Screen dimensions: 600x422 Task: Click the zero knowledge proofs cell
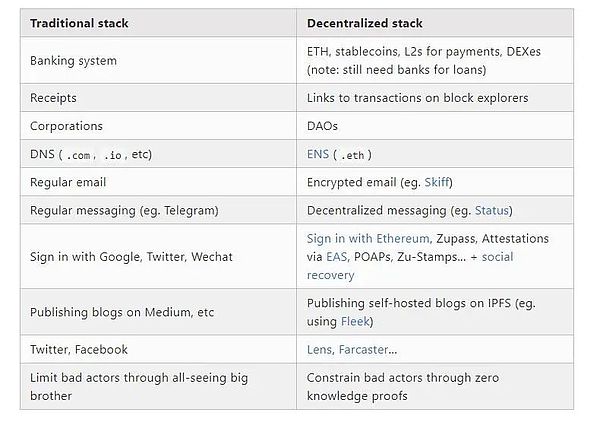point(402,387)
